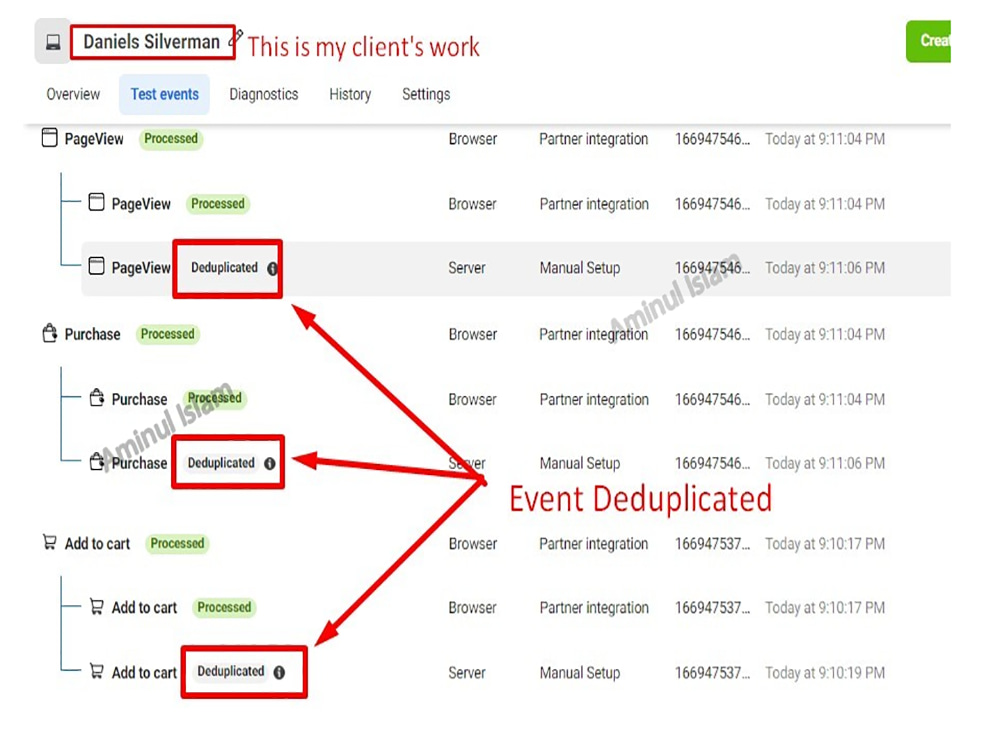Viewport: 1000px width, 750px height.
Task: Select the top-level Add to cart row label
Action: [97, 544]
